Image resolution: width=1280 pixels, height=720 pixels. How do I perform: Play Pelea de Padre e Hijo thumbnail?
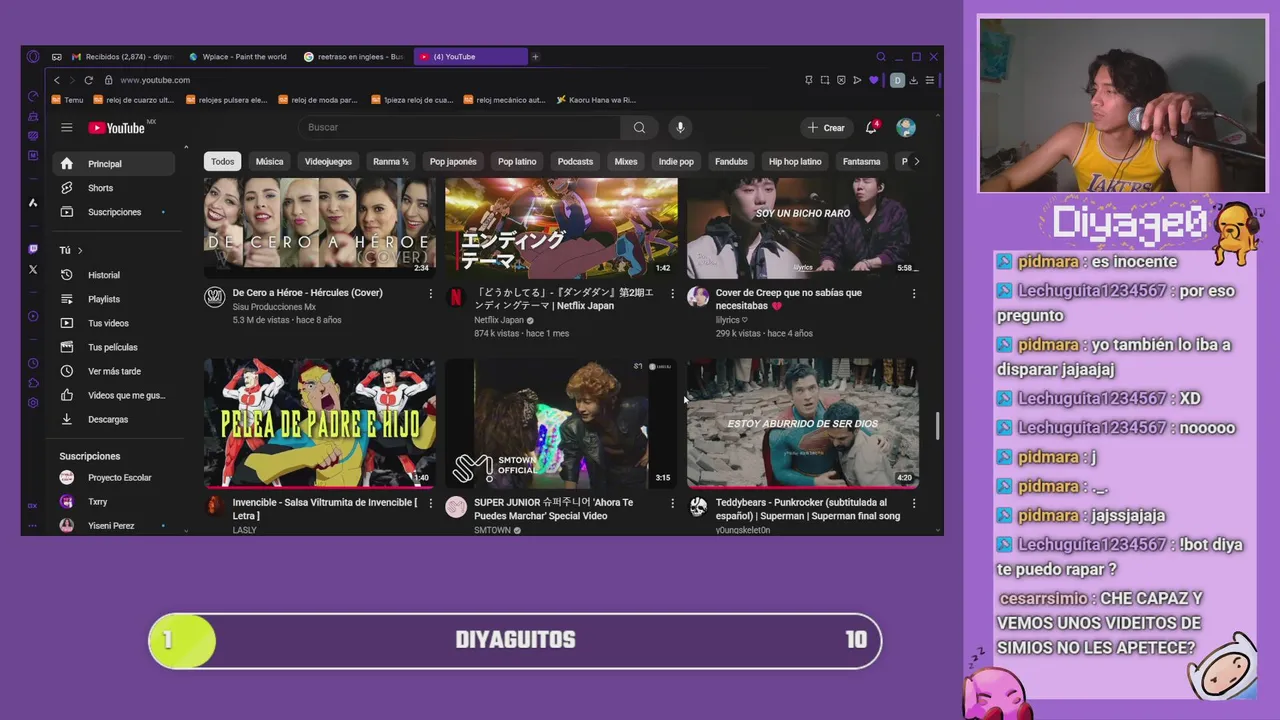point(320,423)
